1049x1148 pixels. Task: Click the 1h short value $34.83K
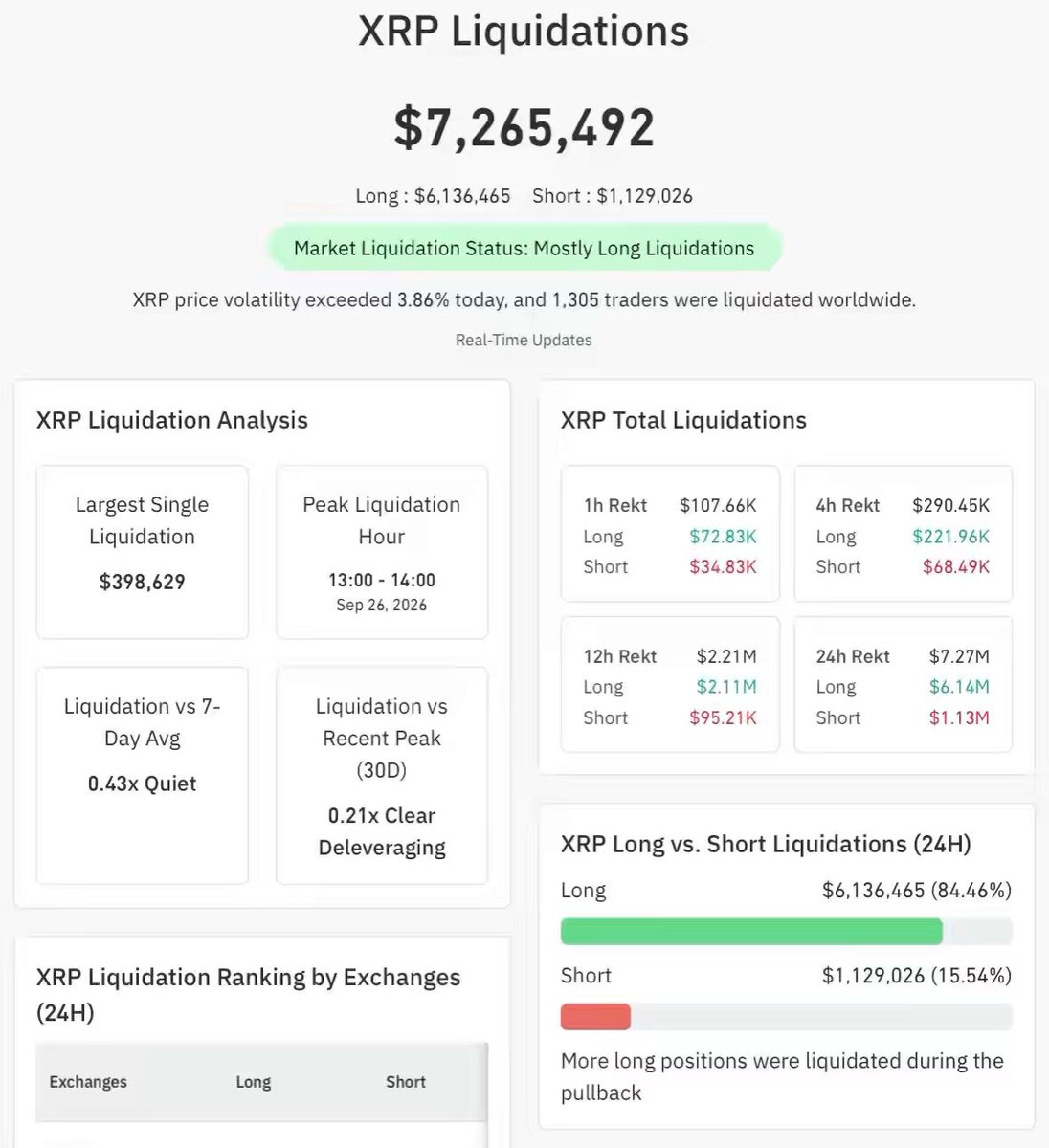coord(723,566)
